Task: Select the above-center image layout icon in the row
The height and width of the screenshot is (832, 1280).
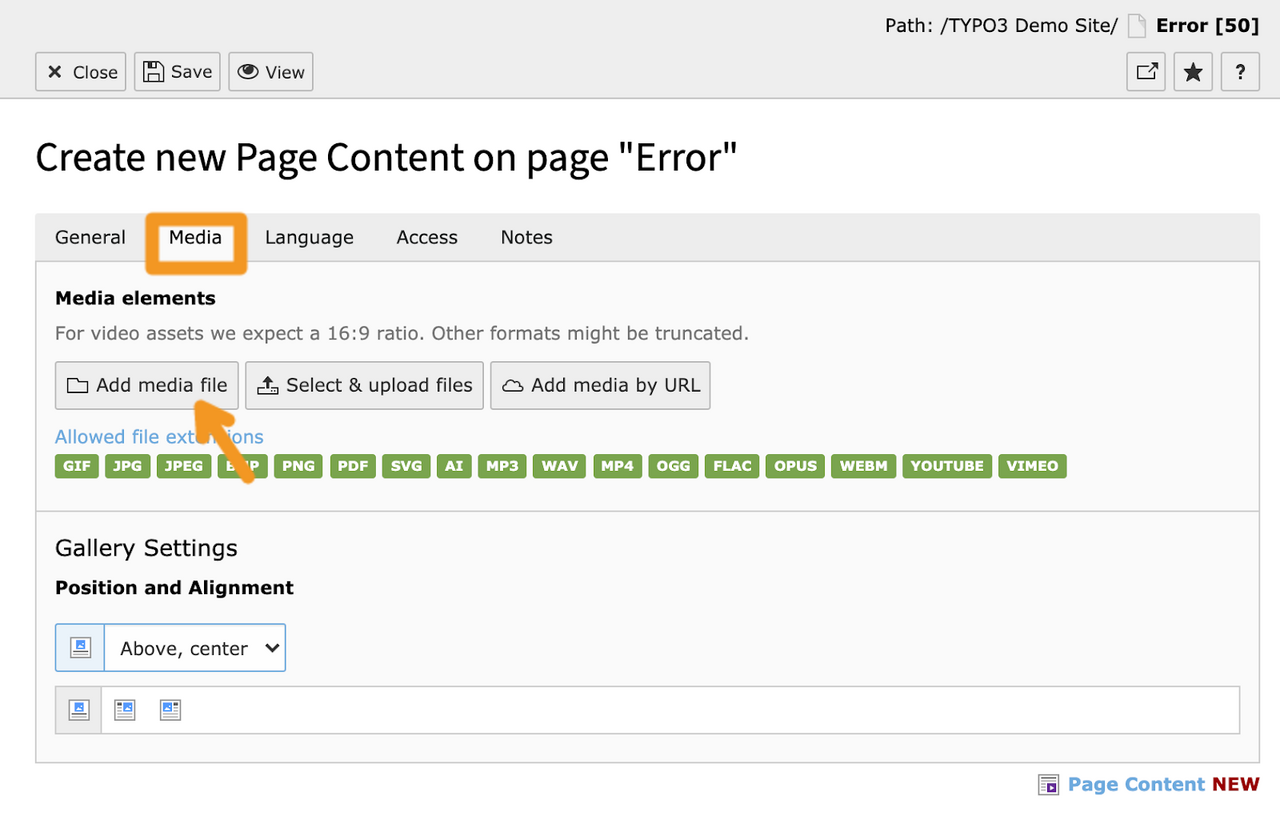Action: [79, 710]
